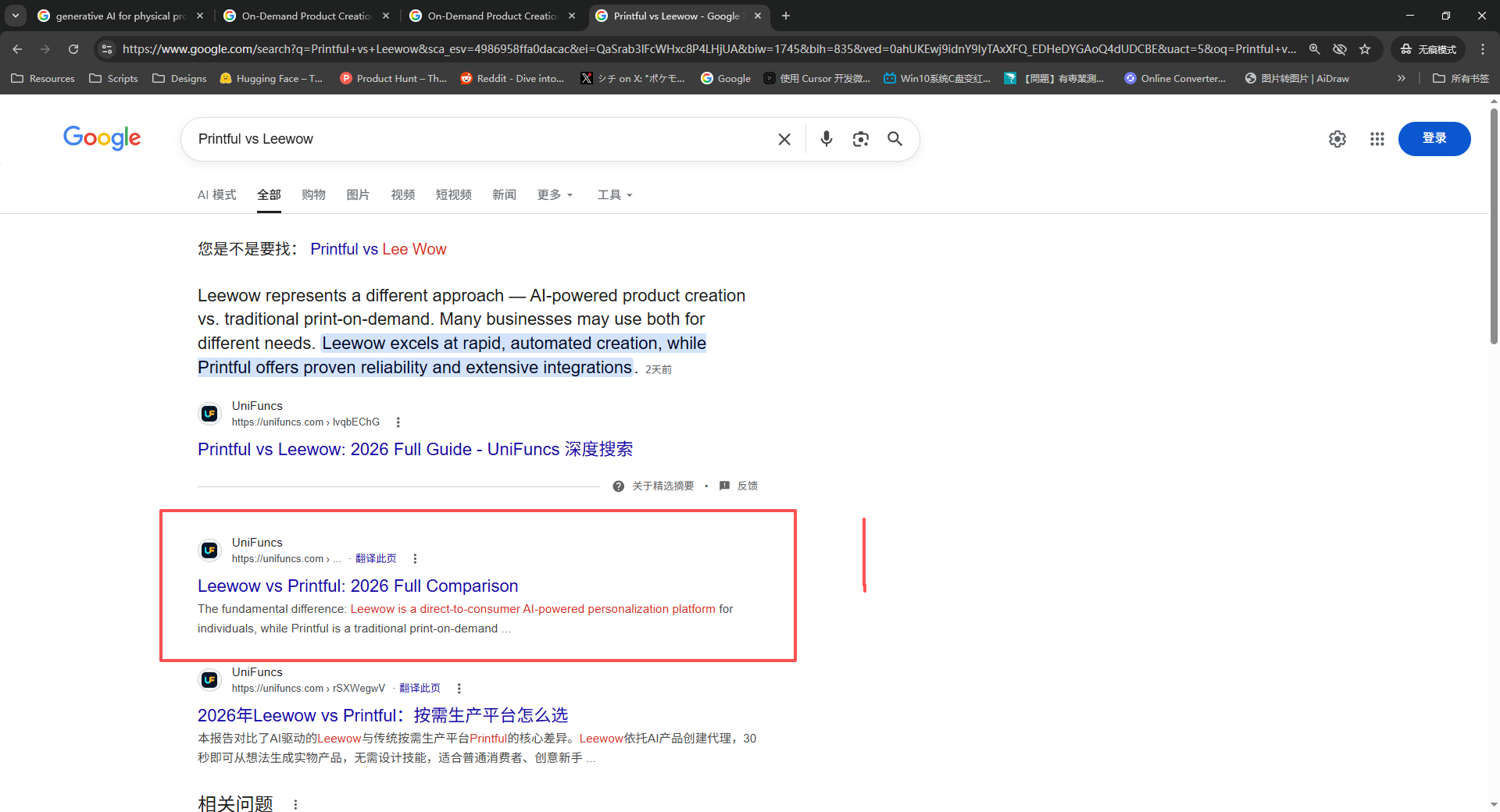
Task: Activate voice search with the microphone icon
Action: [826, 139]
